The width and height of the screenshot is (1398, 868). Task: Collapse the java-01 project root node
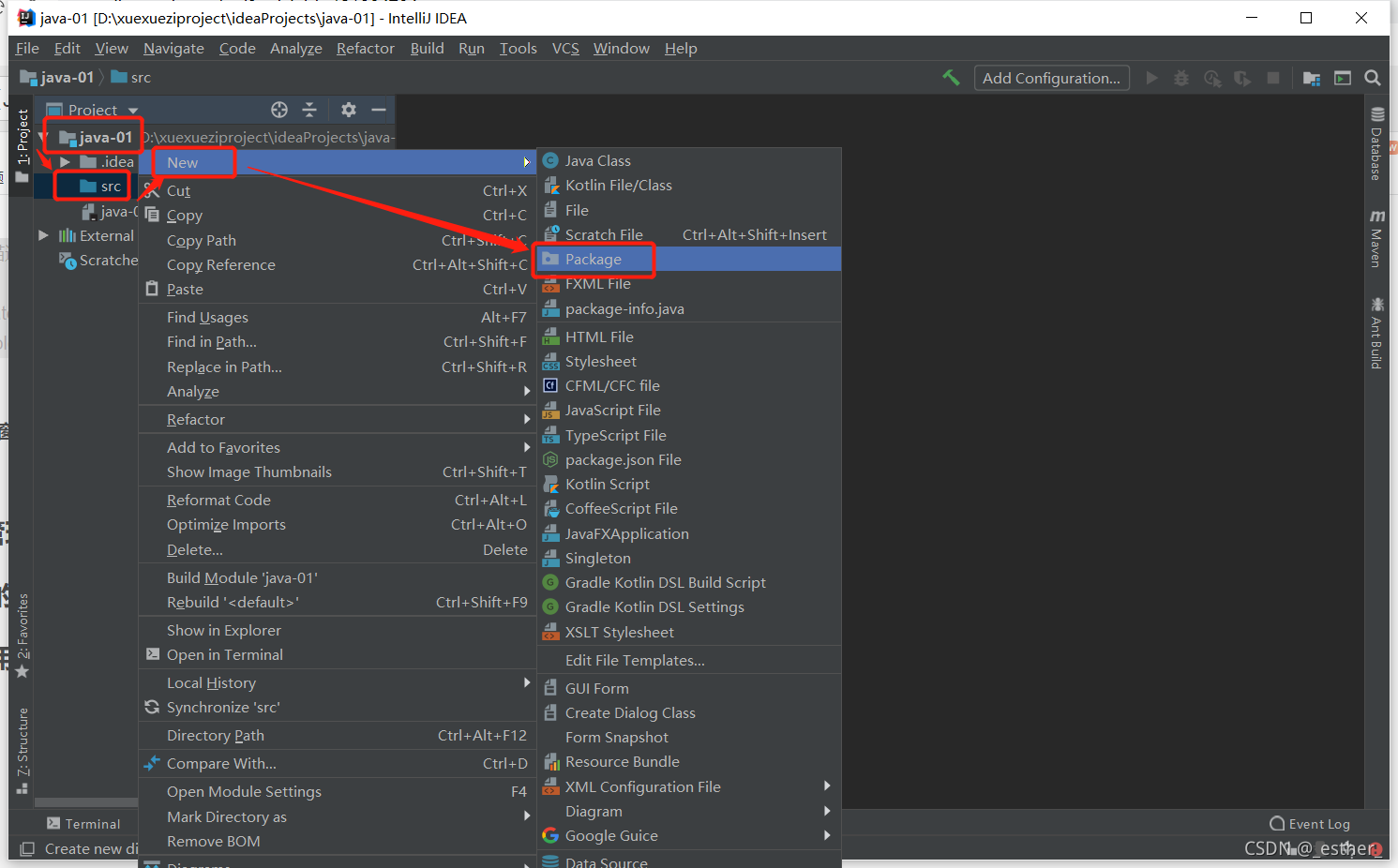click(43, 137)
